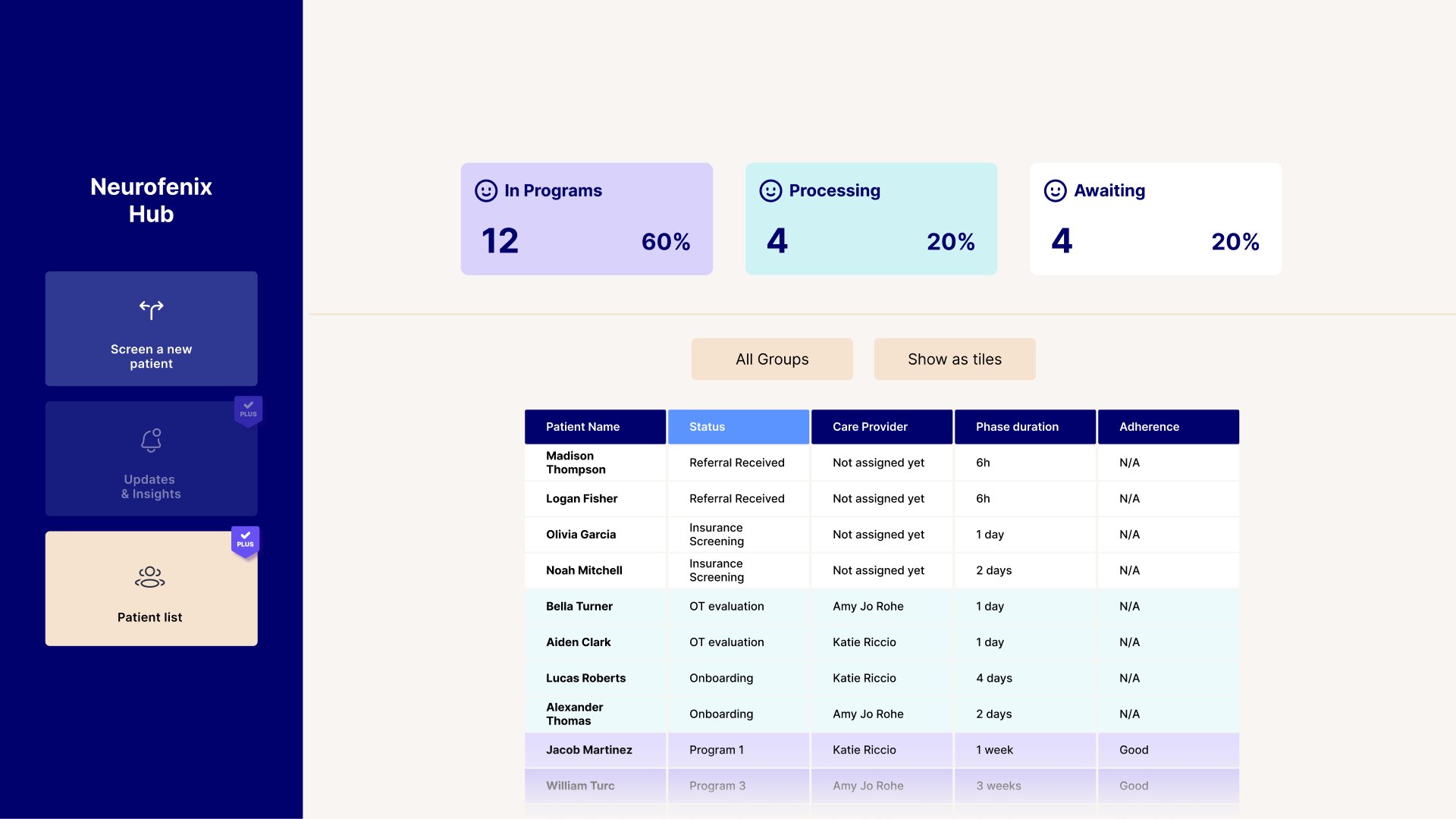
Task: Click Good adherence for William Turc
Action: (1134, 786)
